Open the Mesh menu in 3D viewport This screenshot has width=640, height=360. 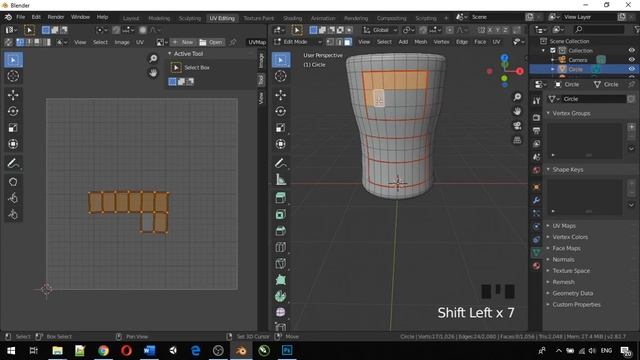(420, 42)
